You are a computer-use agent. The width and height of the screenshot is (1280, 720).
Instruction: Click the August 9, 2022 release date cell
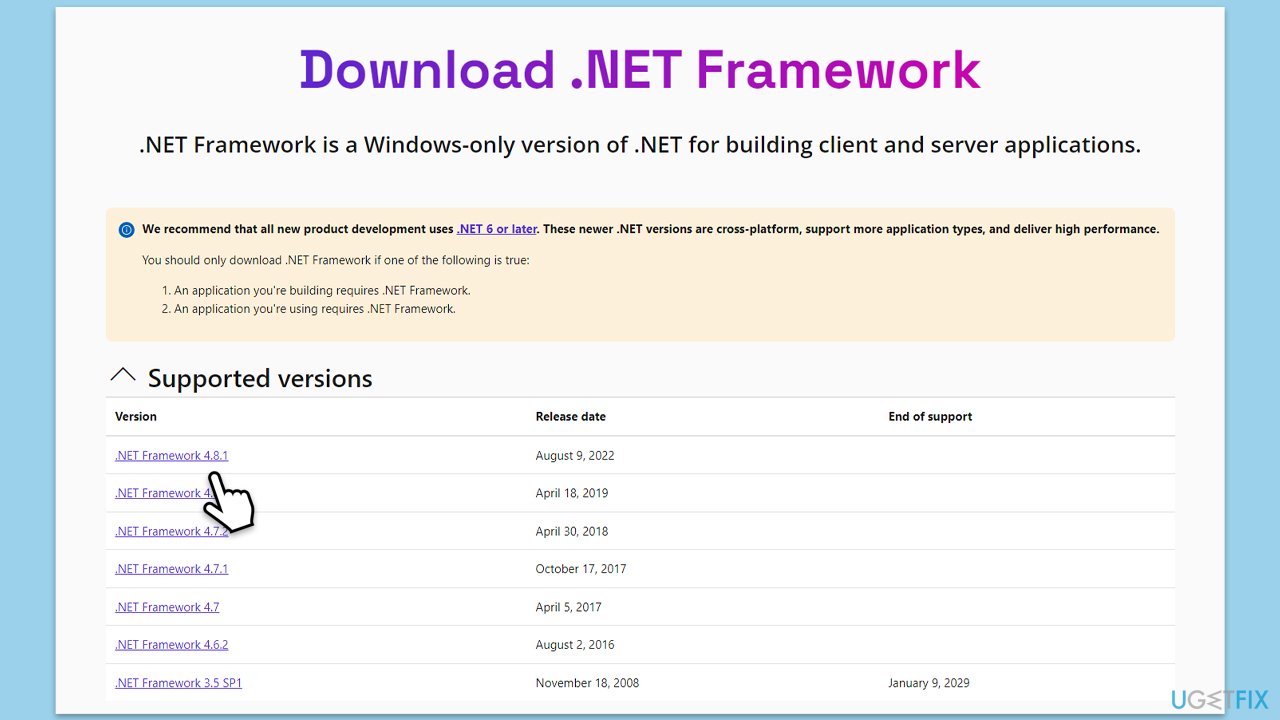[x=575, y=456]
